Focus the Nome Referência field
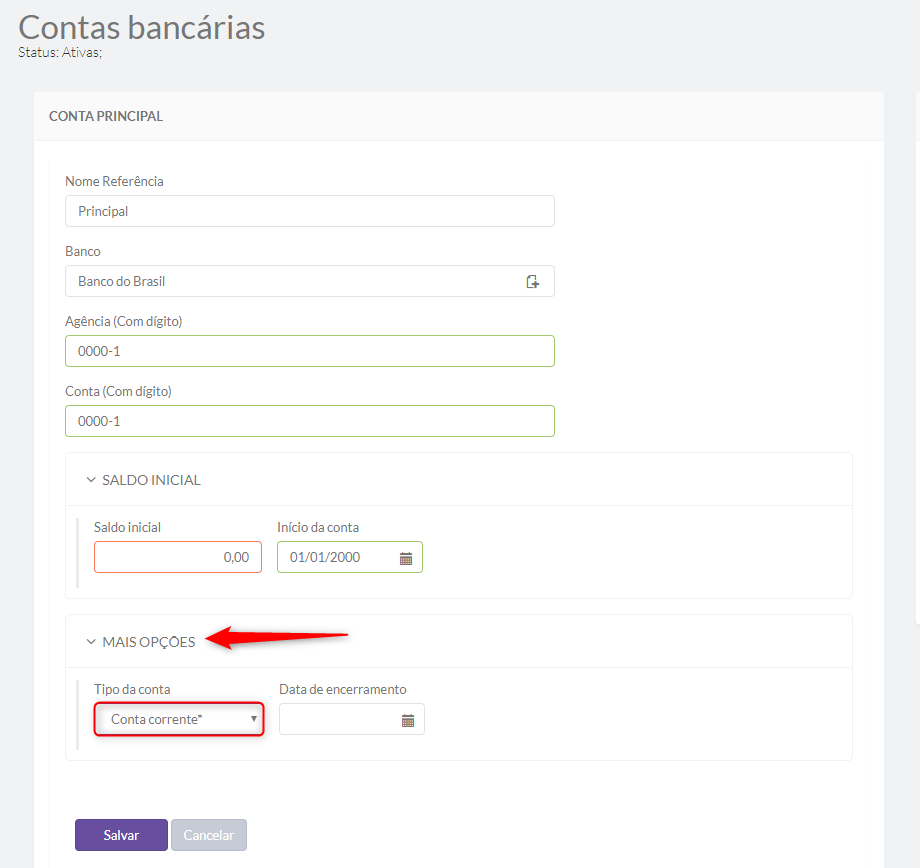This screenshot has height=868, width=920. [310, 211]
